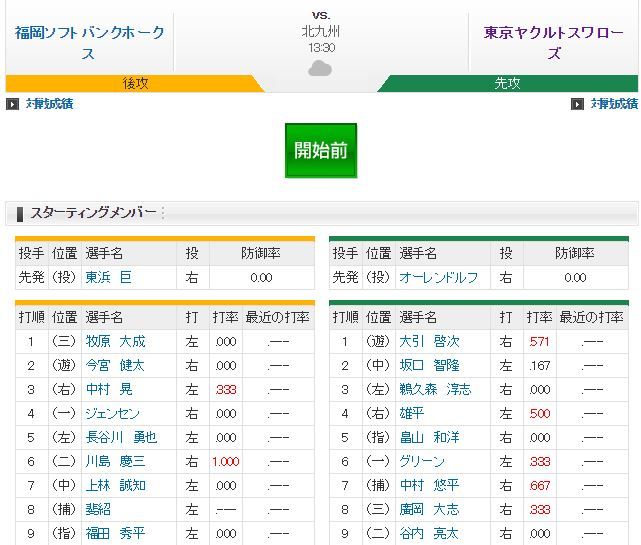
Task: Click Swallows 最近の打率 column header
Action: tap(592, 318)
